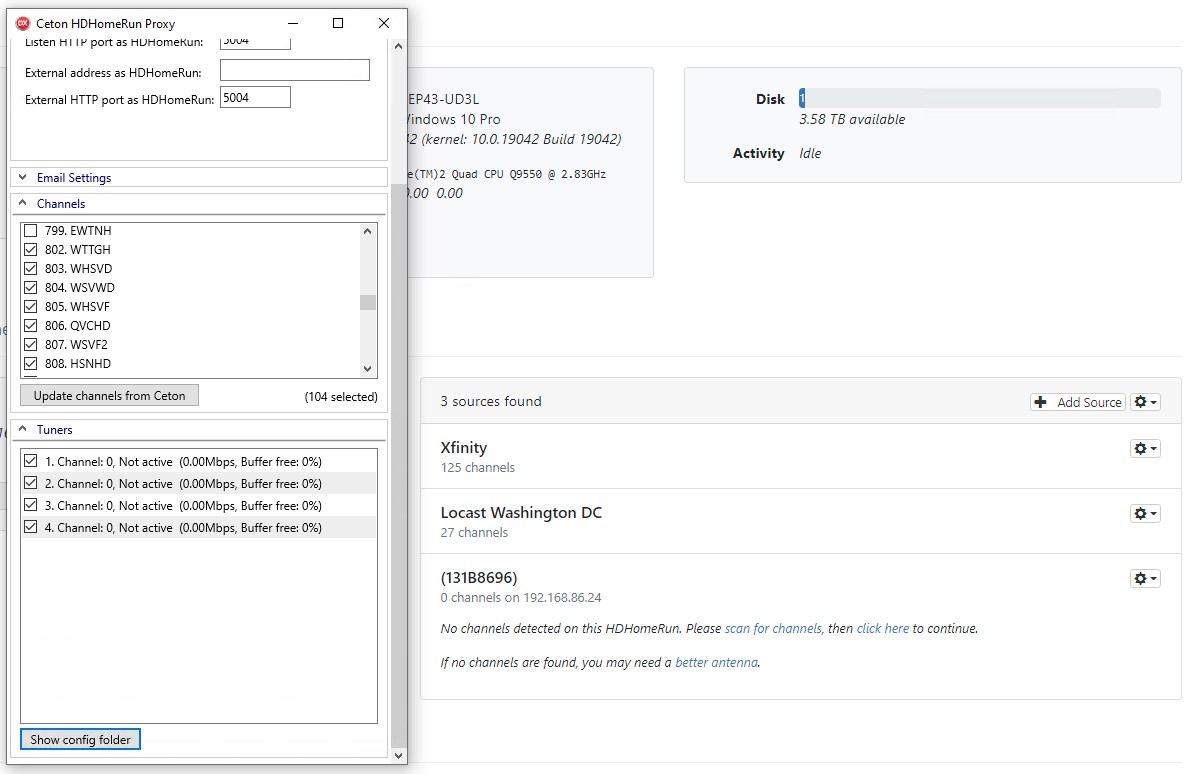
Task: Disable tuner 3 checkbox
Action: [x=31, y=506]
